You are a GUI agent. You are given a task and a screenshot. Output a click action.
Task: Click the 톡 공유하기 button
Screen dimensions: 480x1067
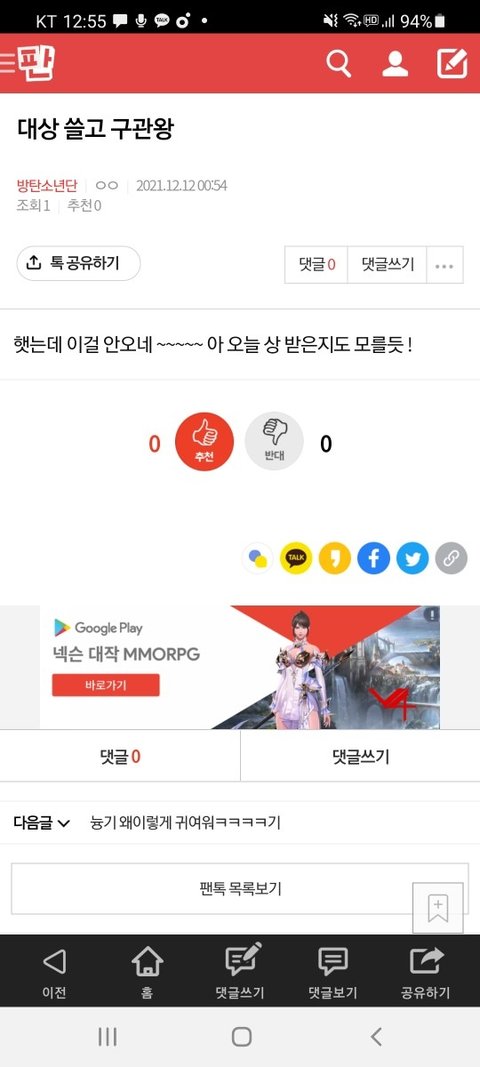pyautogui.click(x=78, y=263)
